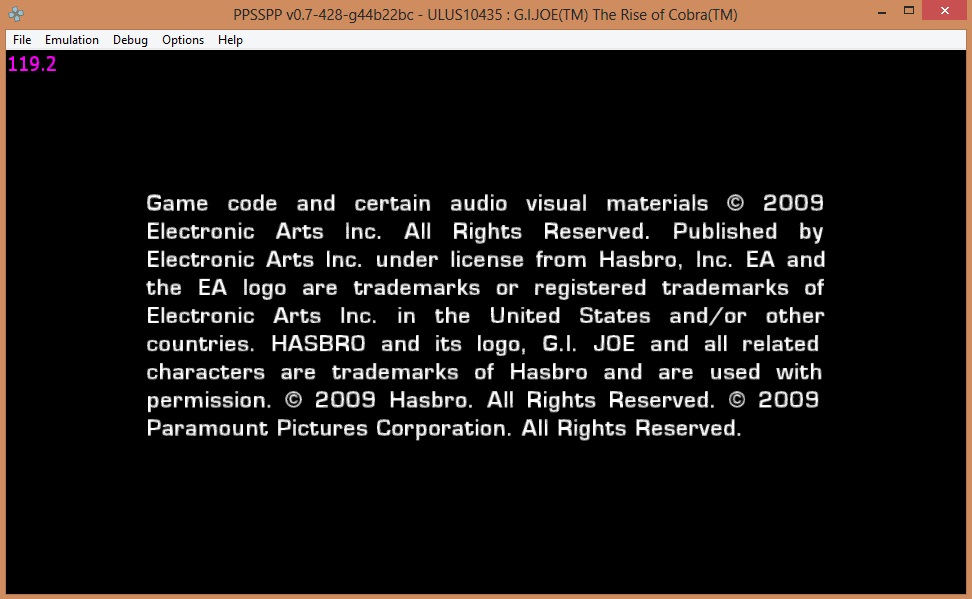This screenshot has width=972, height=599.
Task: Click the word "characters" in the notice
Action: [x=205, y=373]
